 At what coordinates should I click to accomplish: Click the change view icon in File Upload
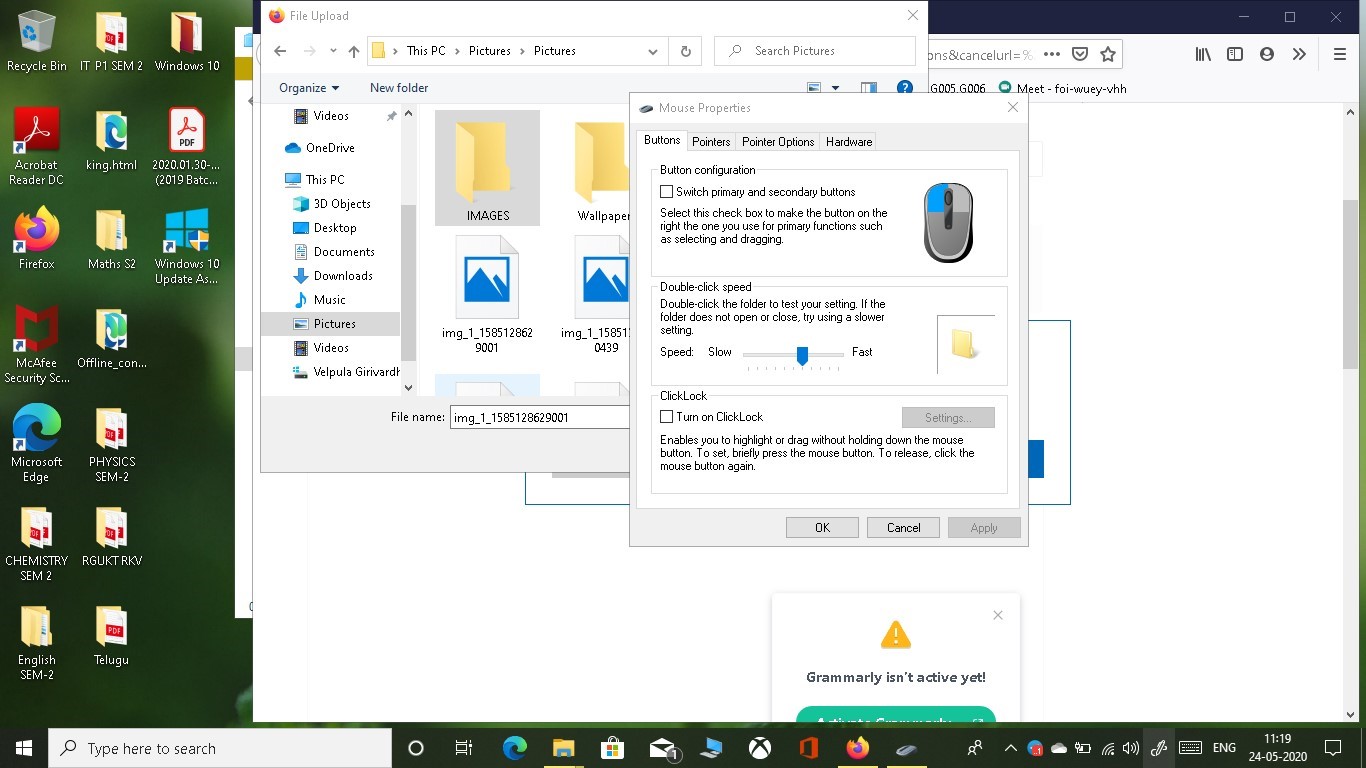[x=814, y=88]
